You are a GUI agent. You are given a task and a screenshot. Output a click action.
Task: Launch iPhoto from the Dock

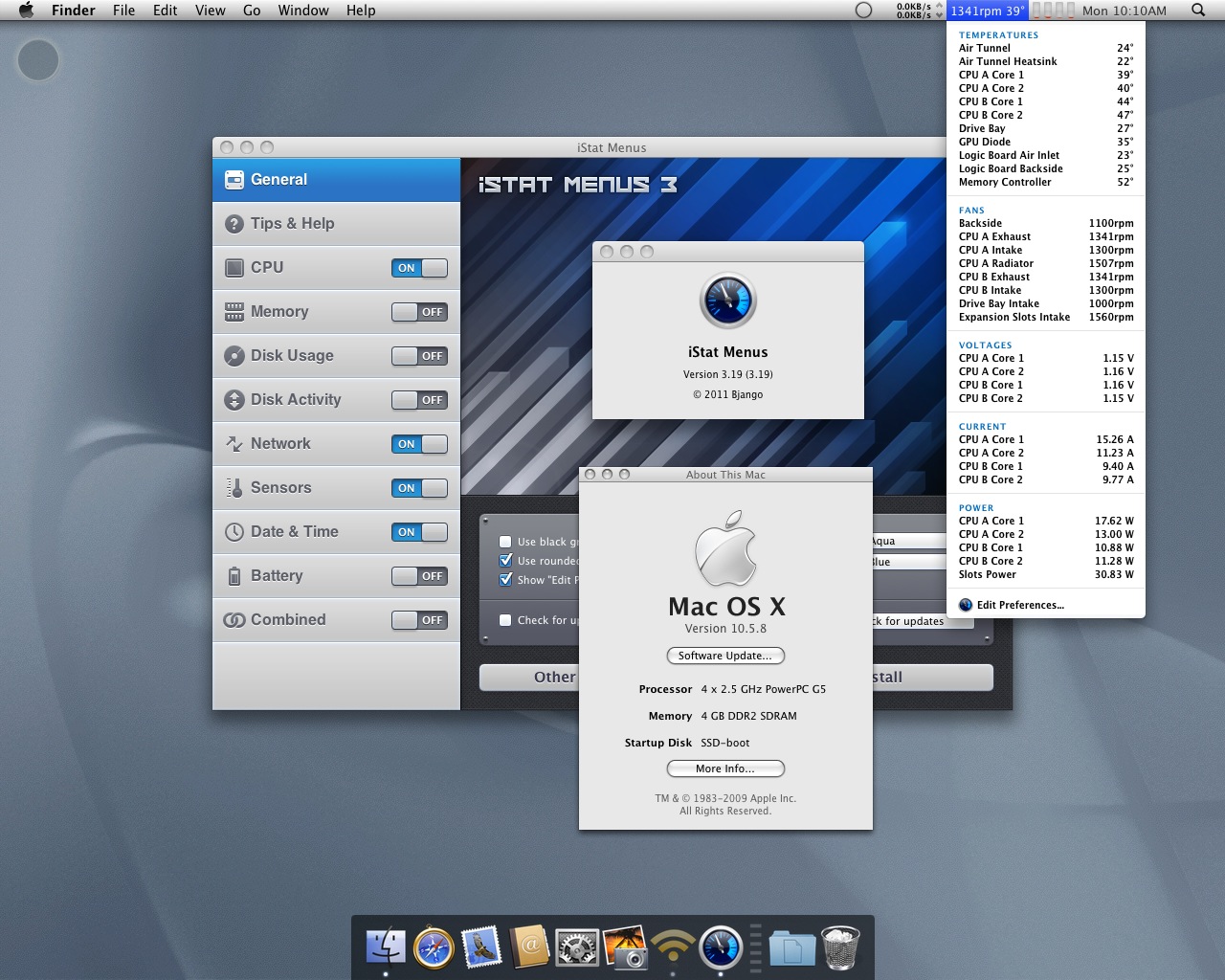click(x=625, y=947)
